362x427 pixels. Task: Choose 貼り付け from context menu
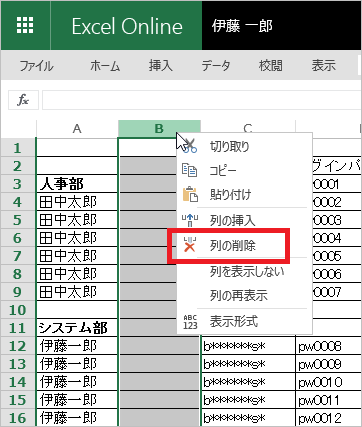pyautogui.click(x=230, y=194)
